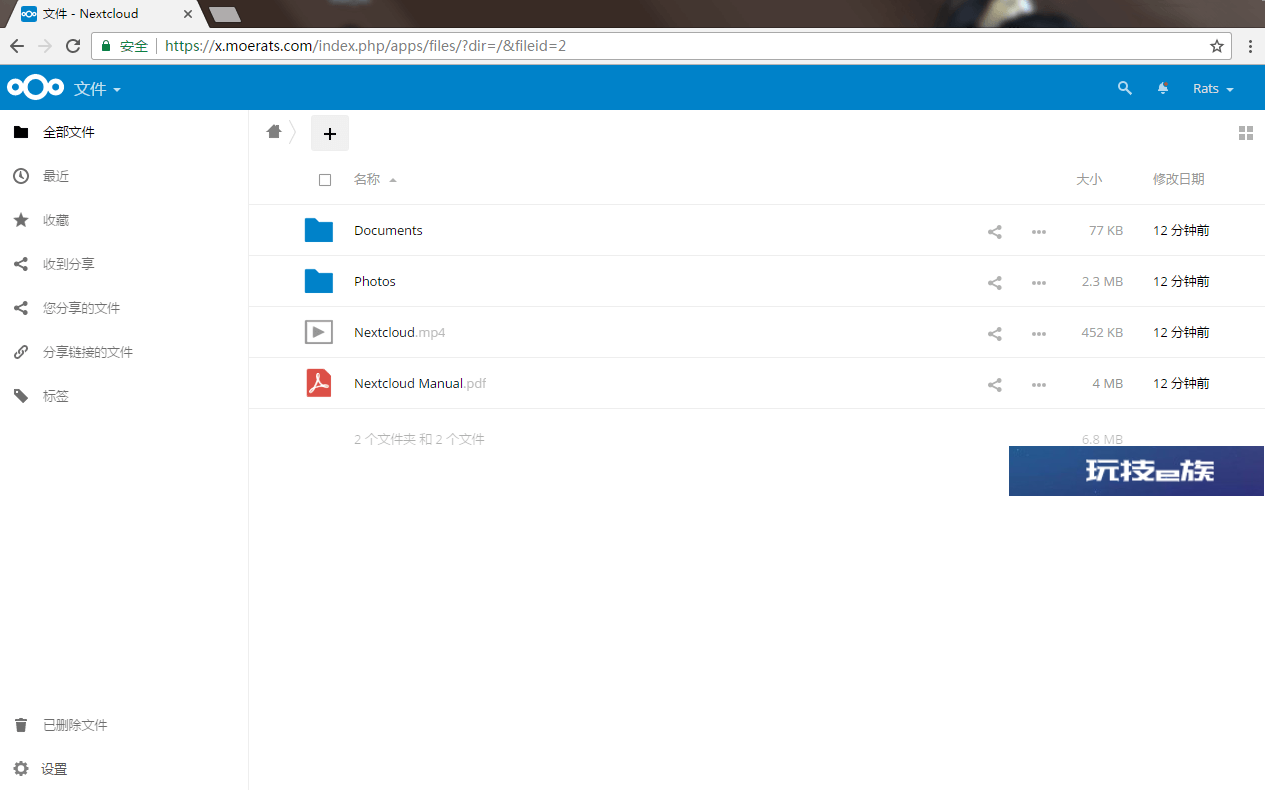Open more actions for Nextcloud.mp4

[x=1039, y=333]
